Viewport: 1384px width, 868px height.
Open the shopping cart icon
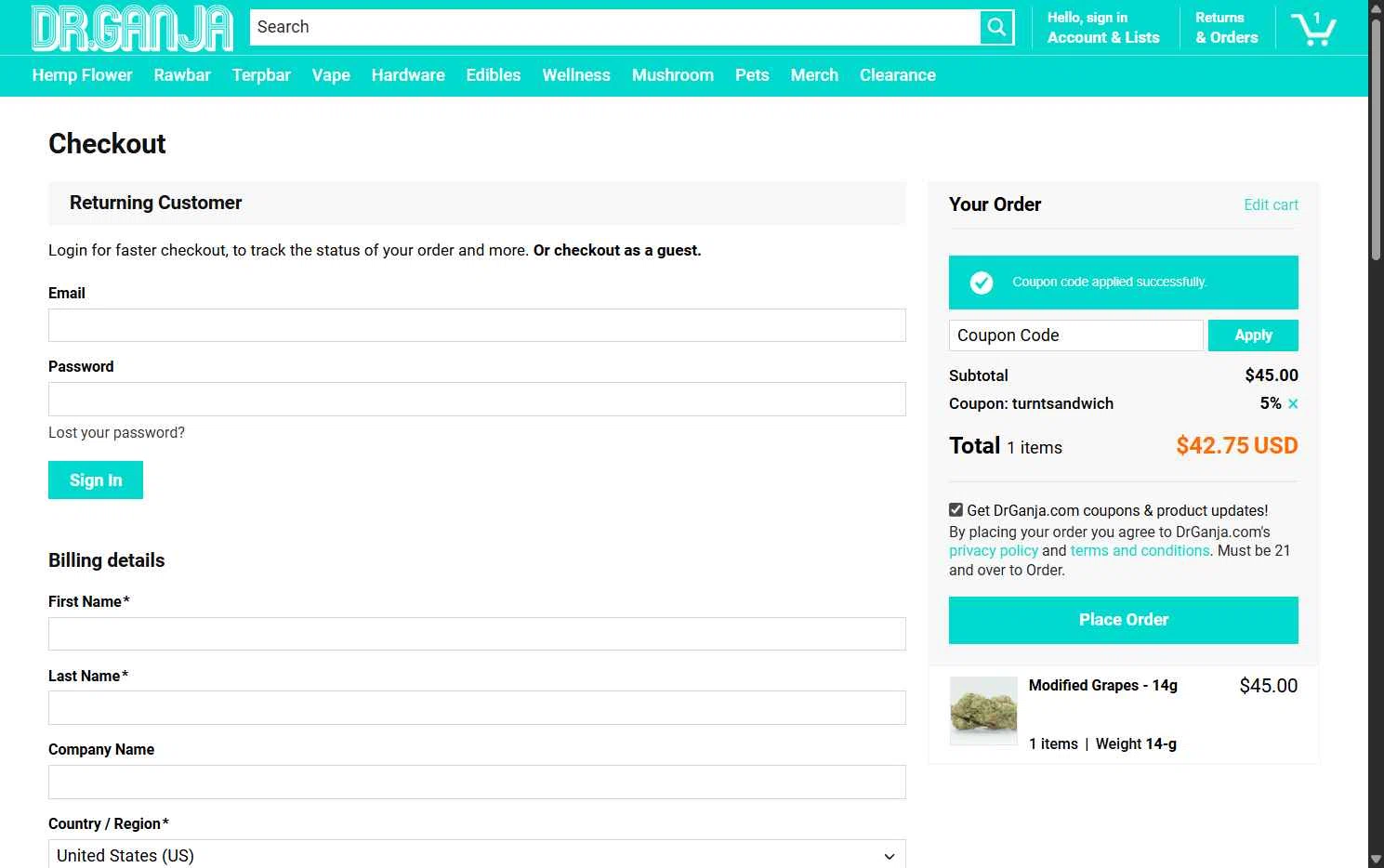(1313, 28)
